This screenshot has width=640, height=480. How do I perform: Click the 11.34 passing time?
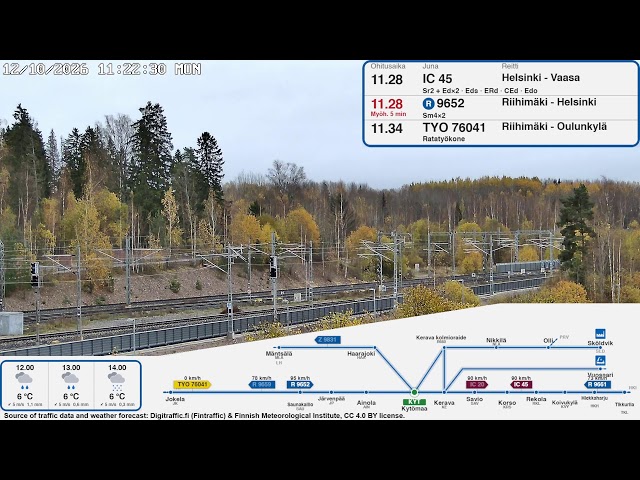pos(387,129)
